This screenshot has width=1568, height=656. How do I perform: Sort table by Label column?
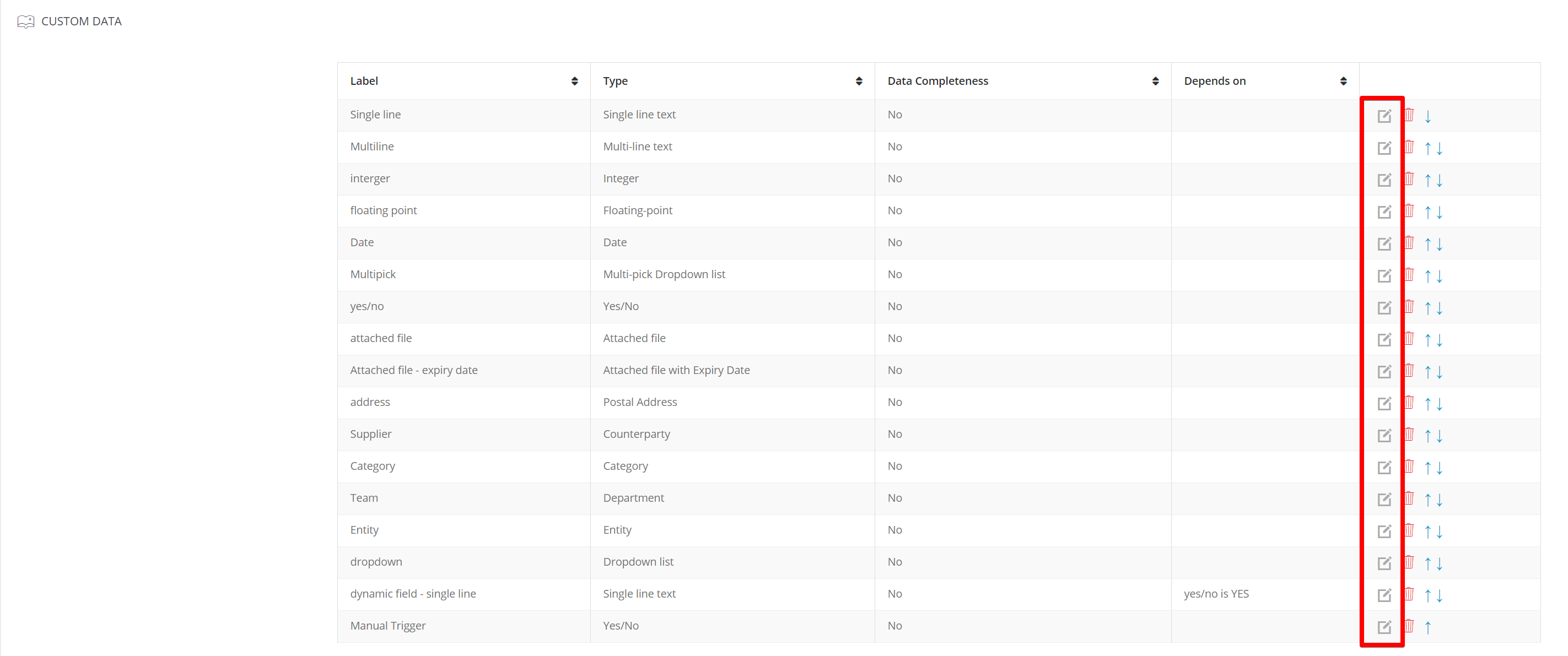click(x=574, y=81)
